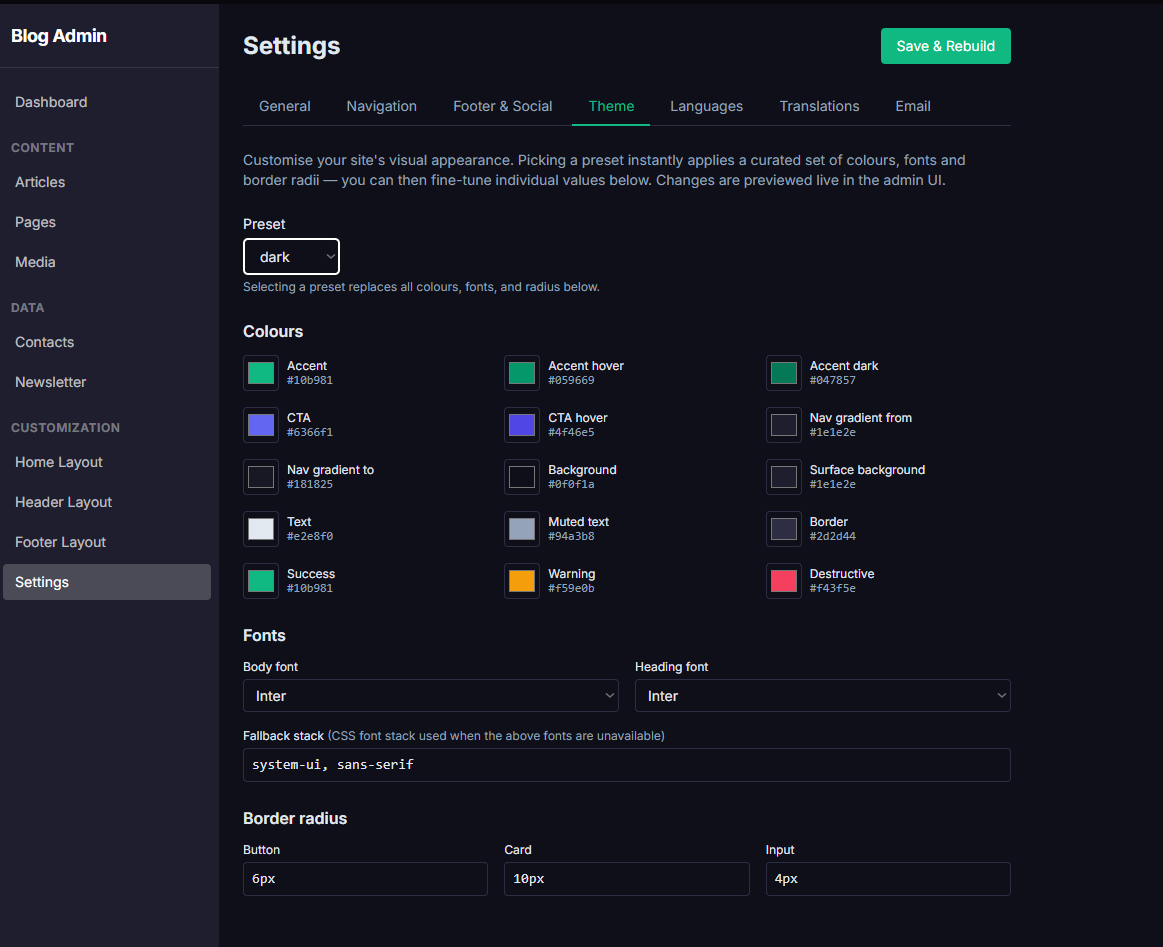Open Media in the sidebar

pos(107,263)
